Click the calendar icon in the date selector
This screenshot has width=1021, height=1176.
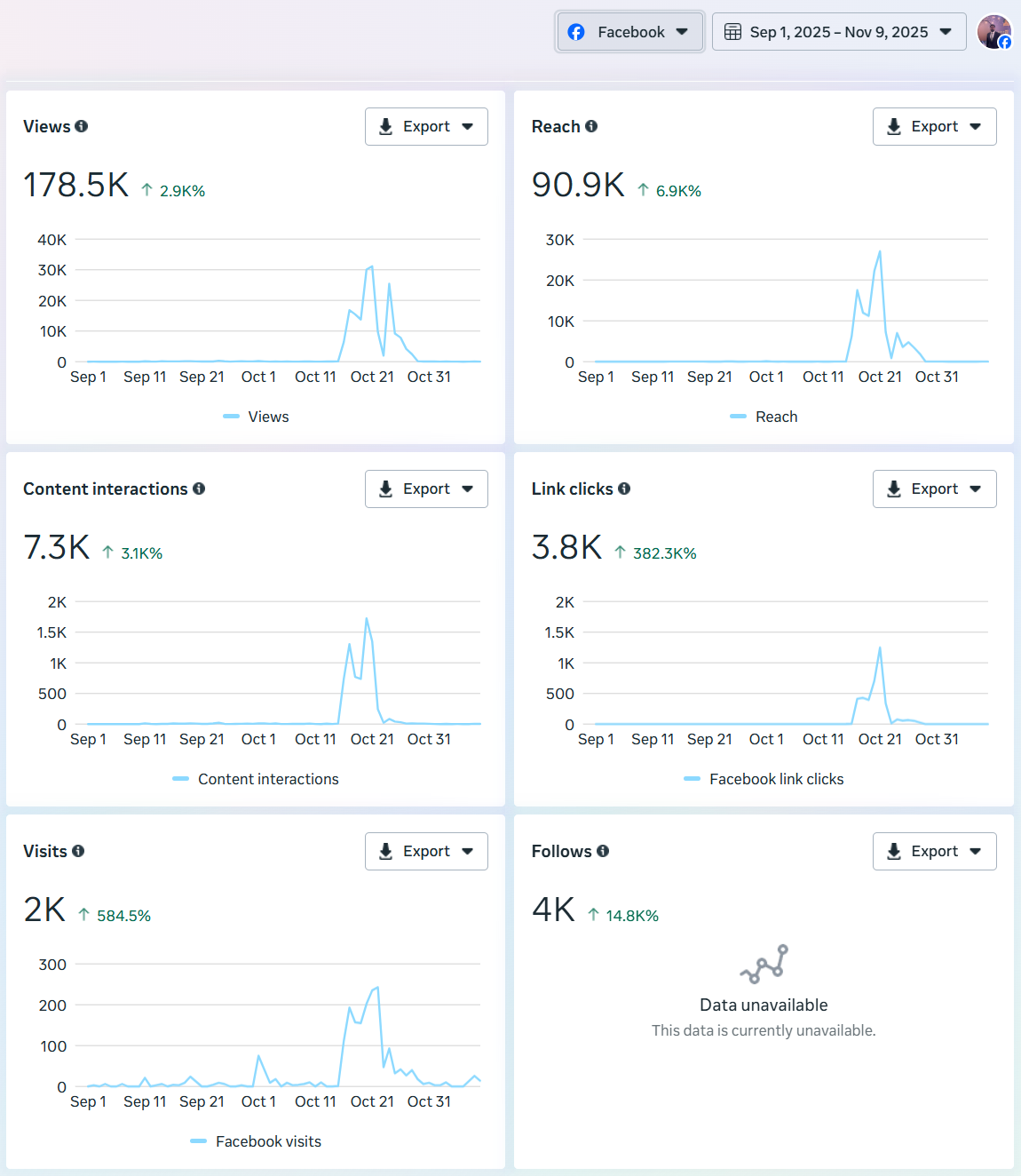pyautogui.click(x=733, y=31)
